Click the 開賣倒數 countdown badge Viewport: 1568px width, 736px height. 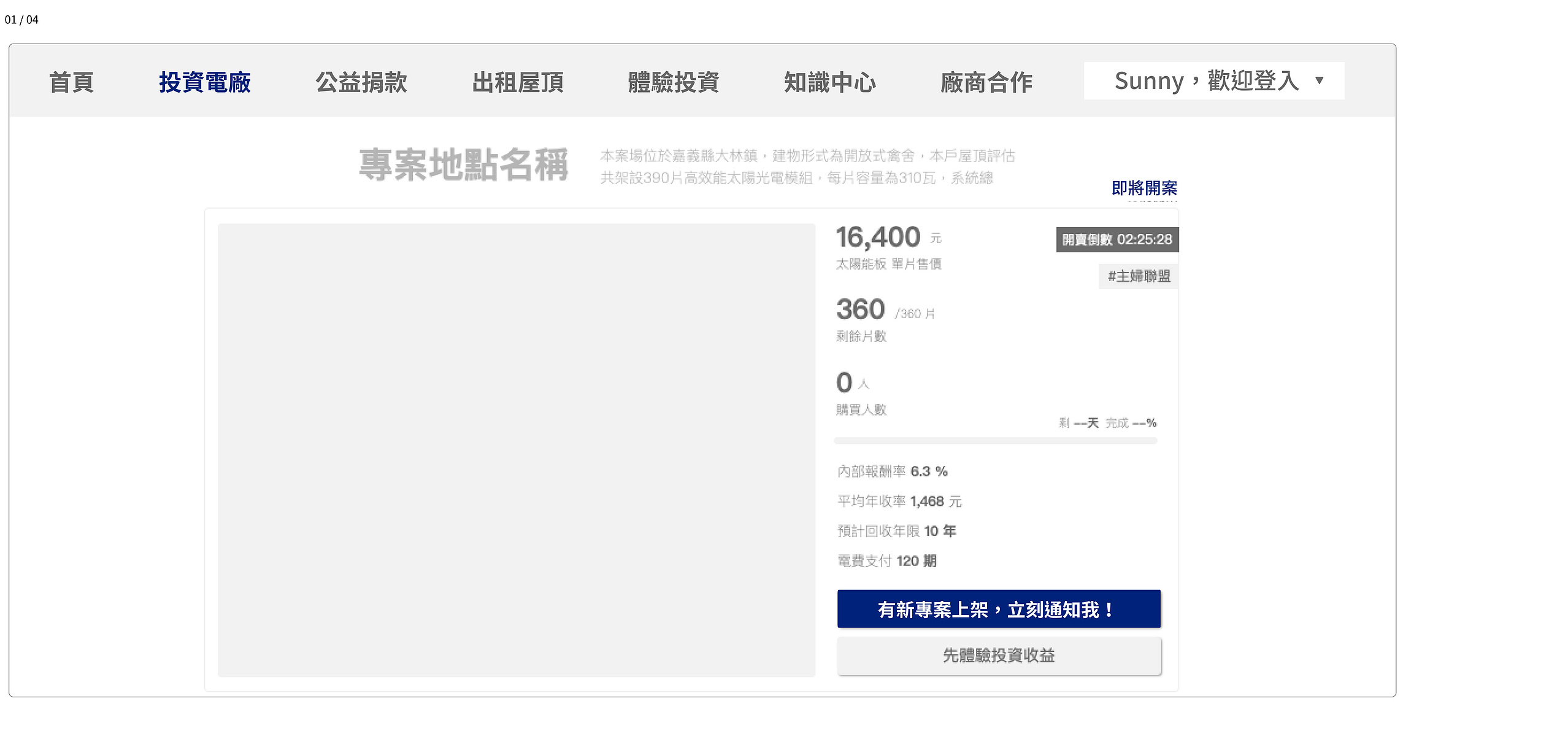tap(1117, 239)
